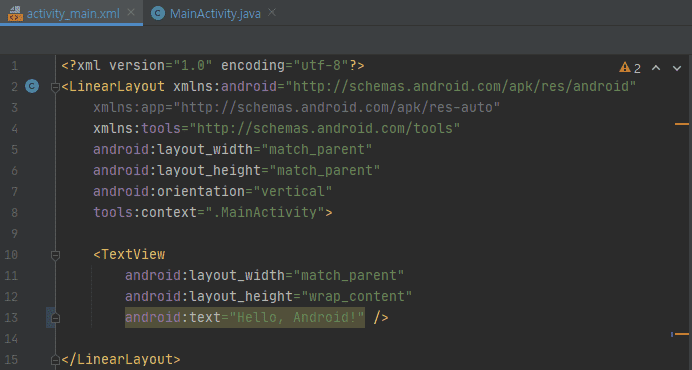This screenshot has width=692, height=370.
Task: Click the warning stripe mark near line 14
Action: point(682,334)
